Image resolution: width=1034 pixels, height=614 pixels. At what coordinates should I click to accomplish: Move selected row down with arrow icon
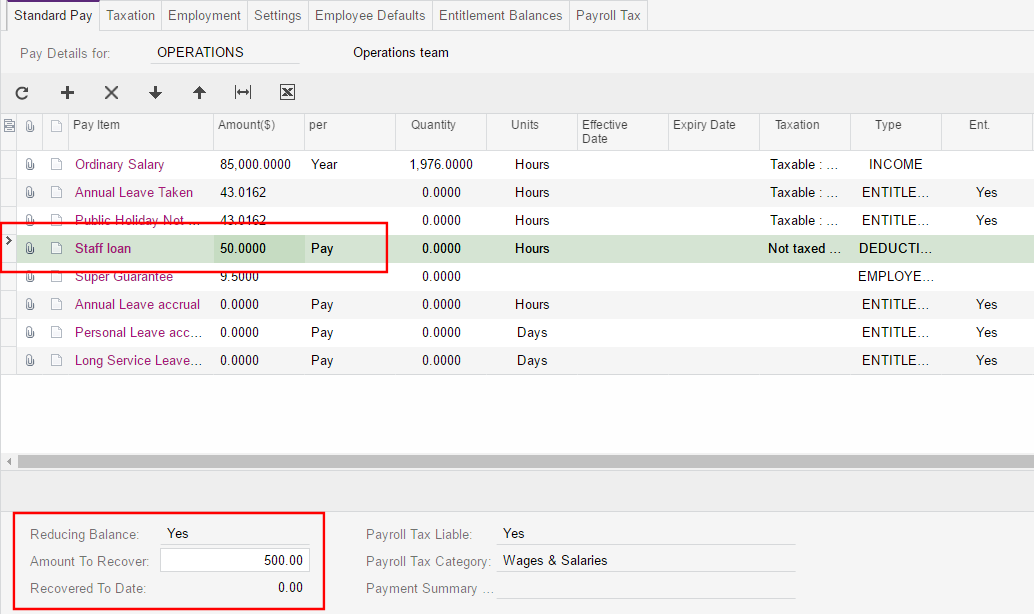155,93
